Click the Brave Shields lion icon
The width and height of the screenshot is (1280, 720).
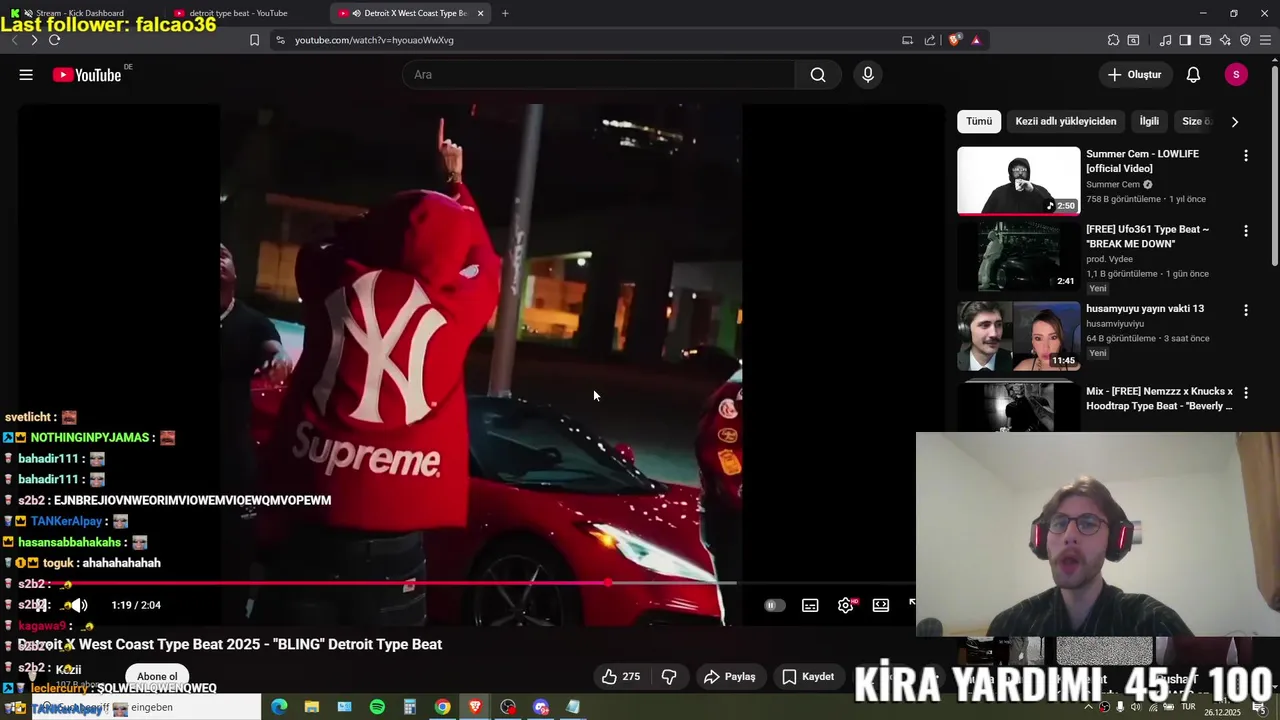pyautogui.click(x=955, y=40)
